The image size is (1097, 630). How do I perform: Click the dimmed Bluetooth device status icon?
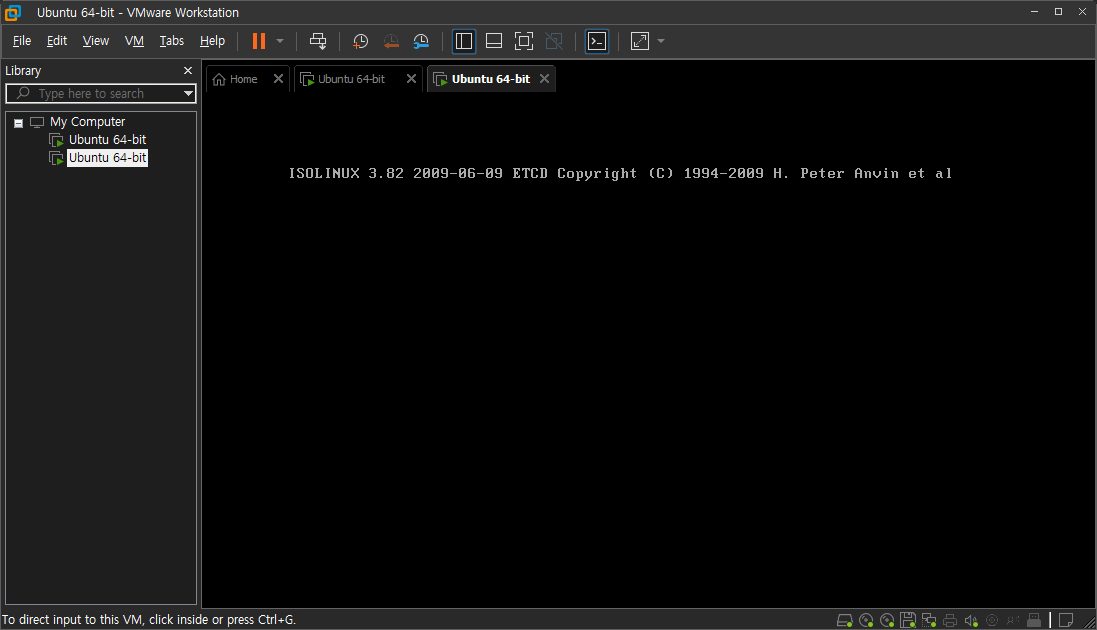(x=1013, y=620)
